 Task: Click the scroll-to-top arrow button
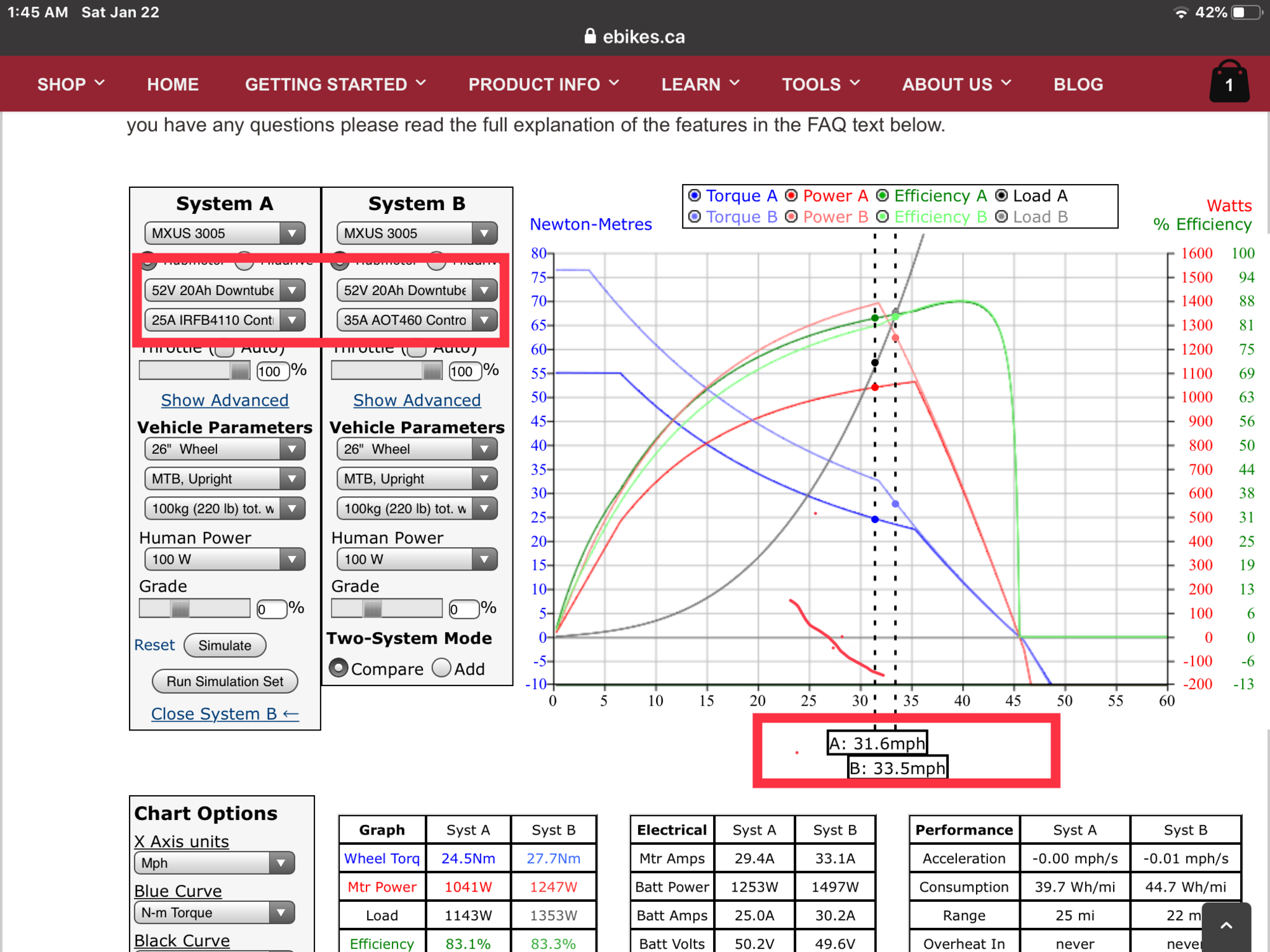1226,926
